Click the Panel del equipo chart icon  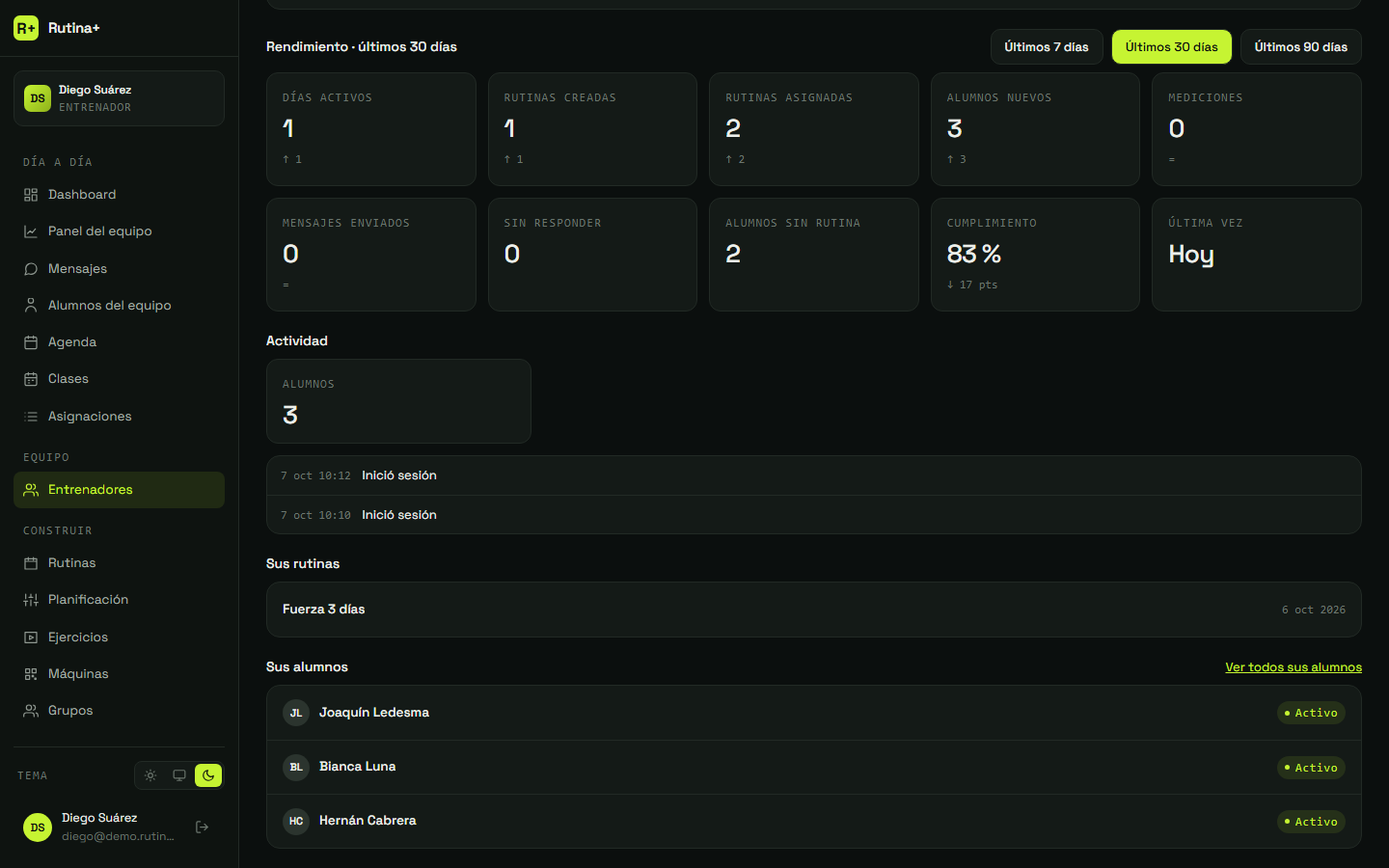point(31,231)
